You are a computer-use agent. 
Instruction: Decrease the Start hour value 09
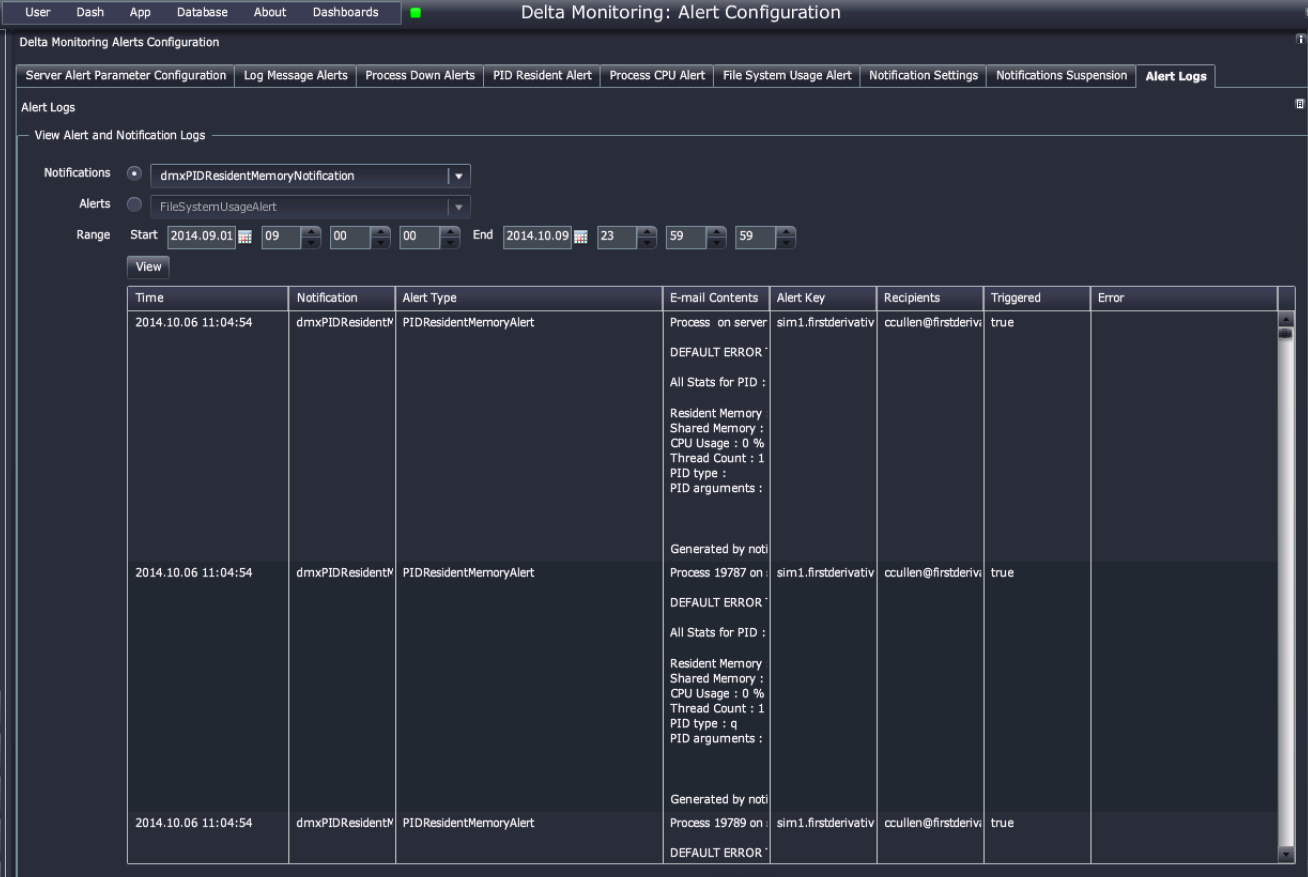click(x=312, y=243)
